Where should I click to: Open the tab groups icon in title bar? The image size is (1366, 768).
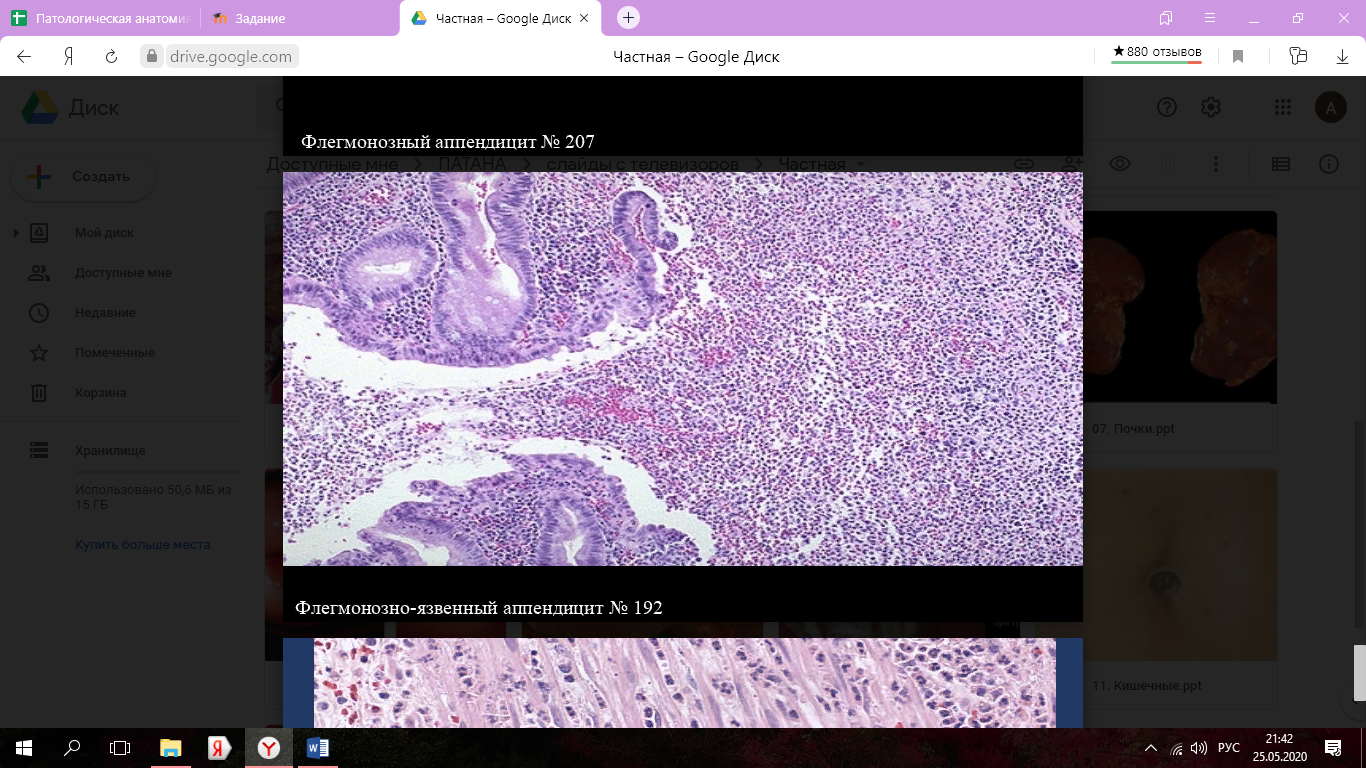pyautogui.click(x=1166, y=18)
